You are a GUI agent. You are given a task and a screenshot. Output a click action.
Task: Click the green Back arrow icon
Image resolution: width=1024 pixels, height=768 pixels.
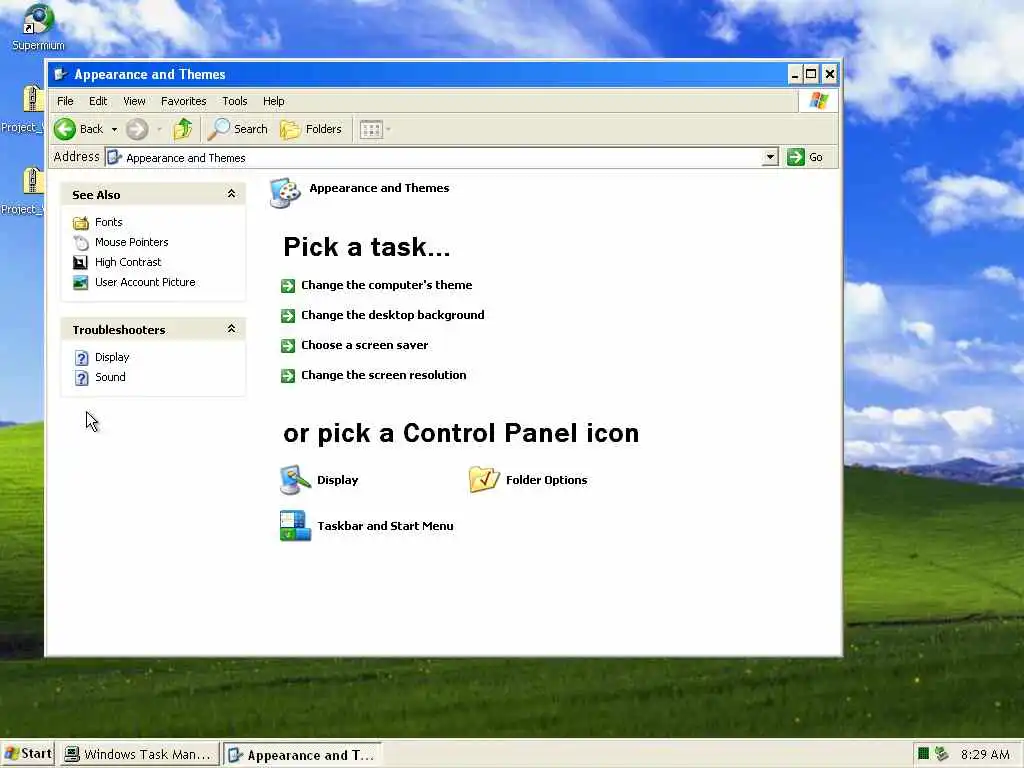click(65, 129)
